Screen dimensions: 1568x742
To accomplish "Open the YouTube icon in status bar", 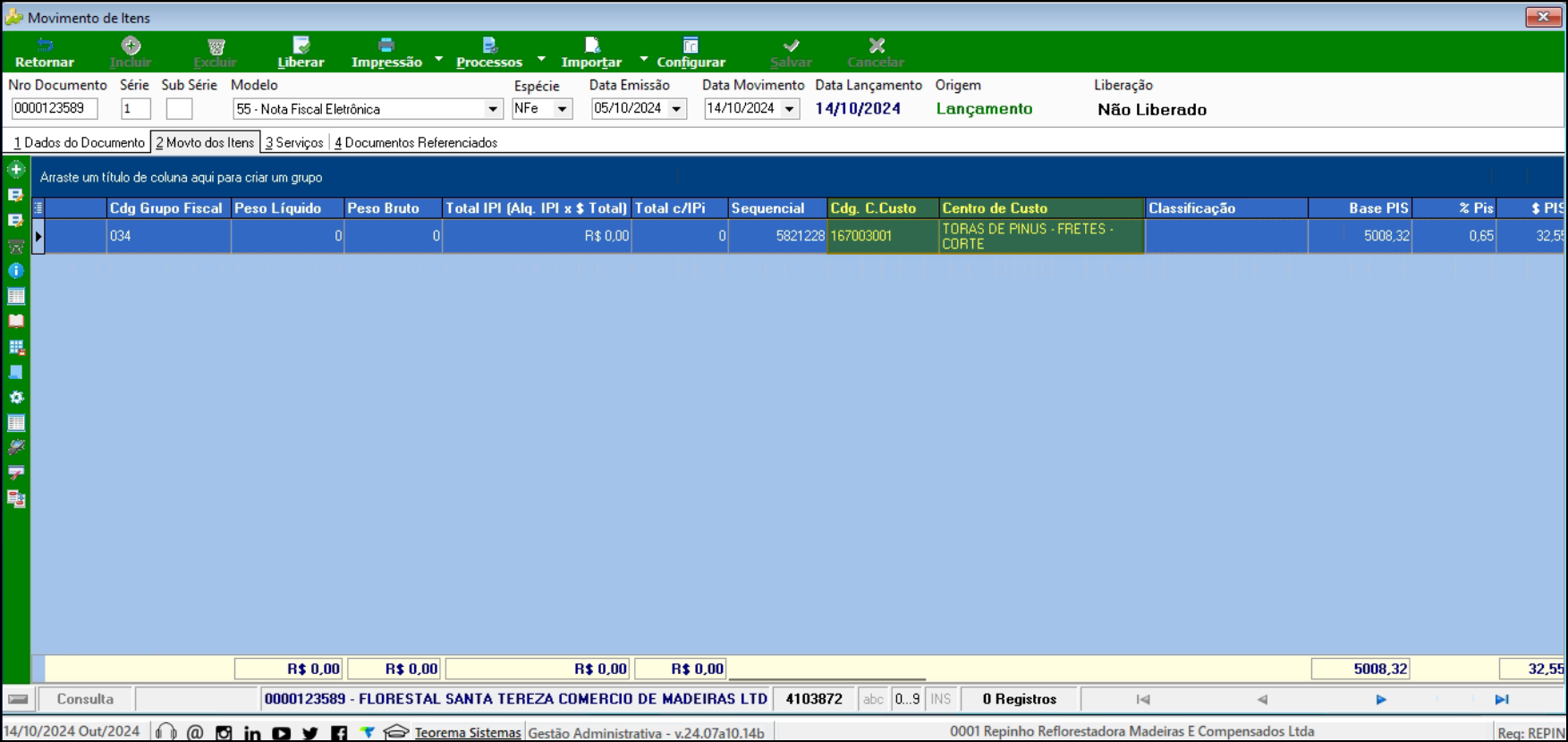I will pos(281,732).
